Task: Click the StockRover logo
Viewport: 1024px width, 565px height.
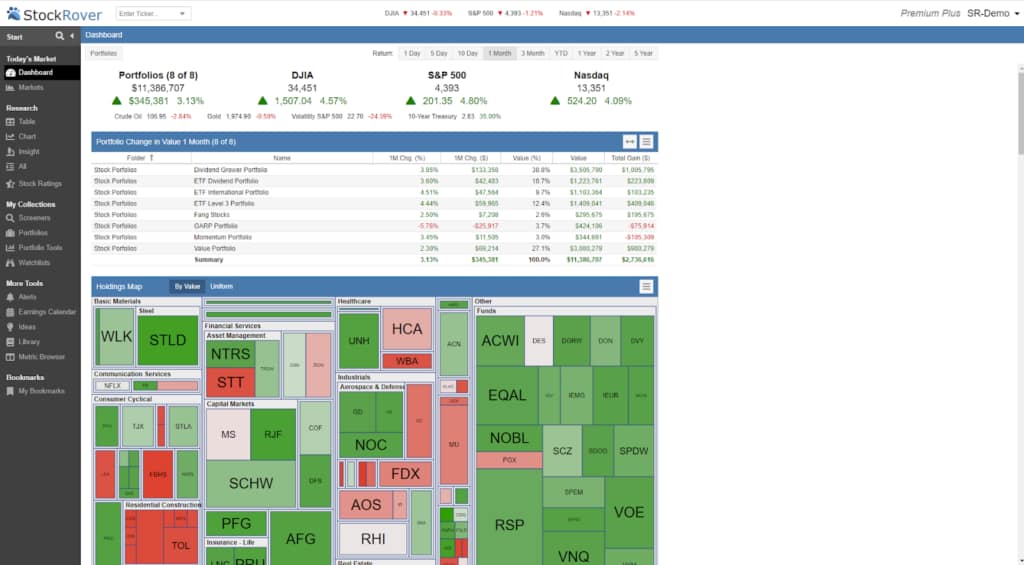Action: click(x=54, y=14)
